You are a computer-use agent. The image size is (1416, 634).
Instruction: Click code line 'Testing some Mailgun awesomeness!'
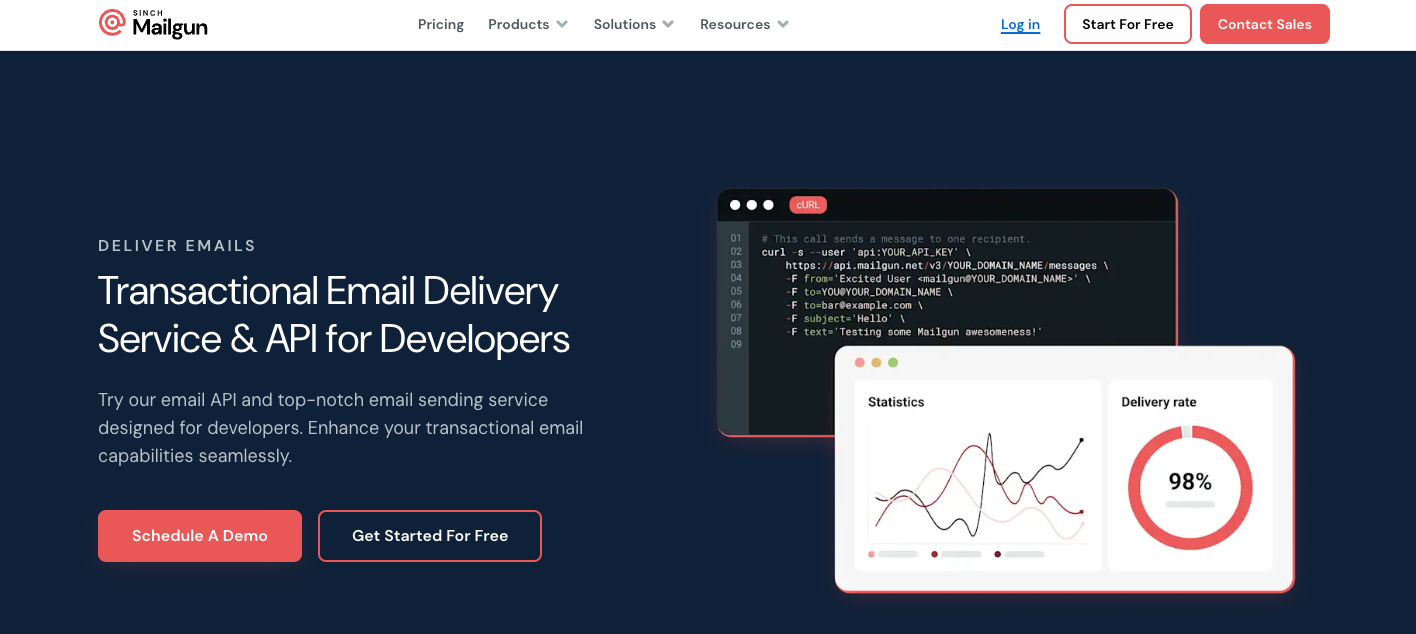(914, 331)
